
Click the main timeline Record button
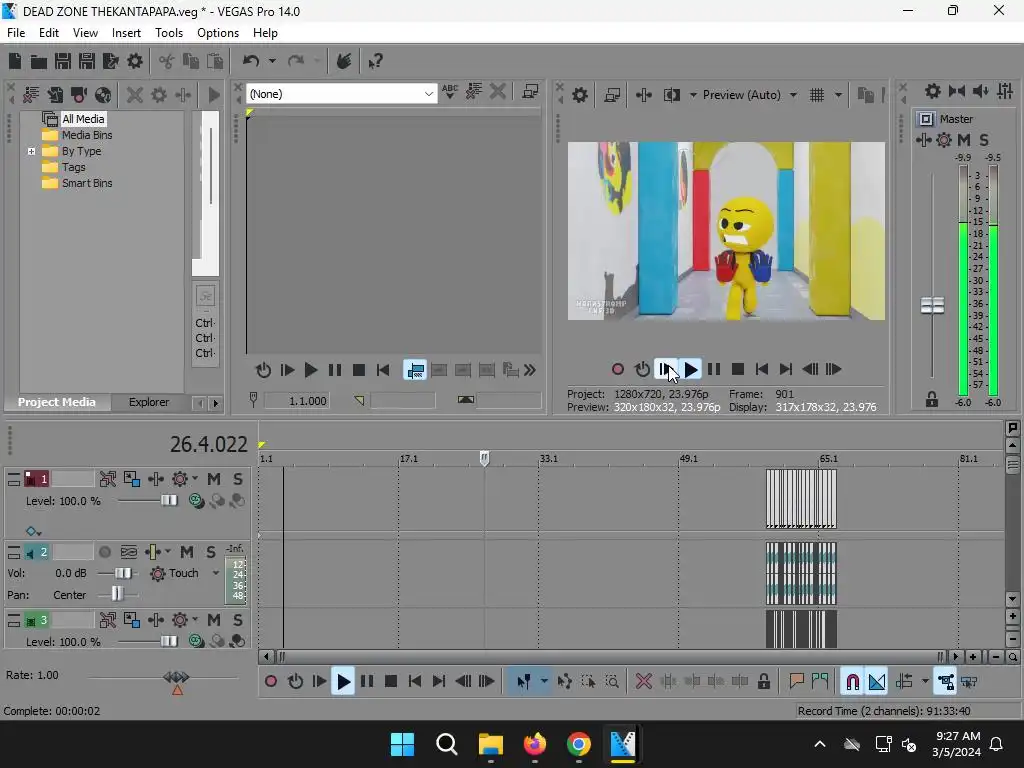(271, 682)
